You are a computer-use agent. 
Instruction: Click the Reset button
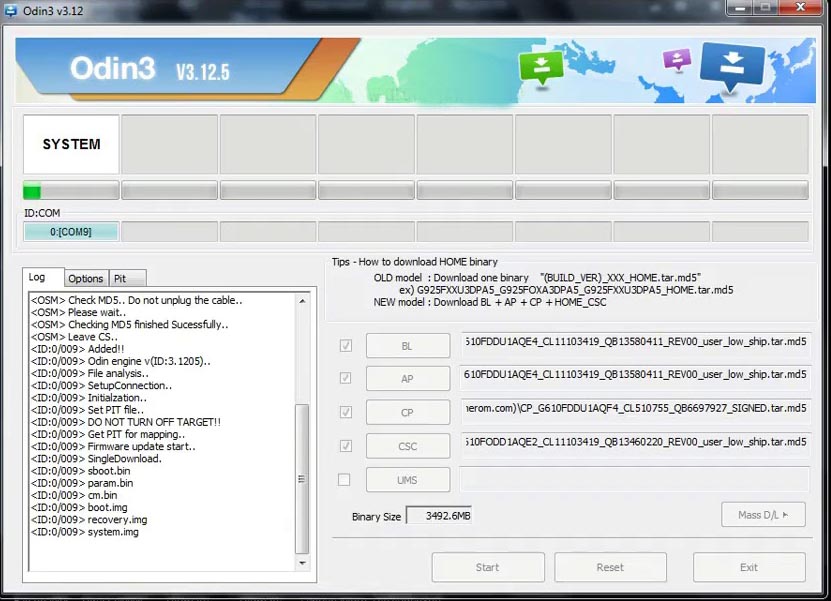(x=611, y=567)
